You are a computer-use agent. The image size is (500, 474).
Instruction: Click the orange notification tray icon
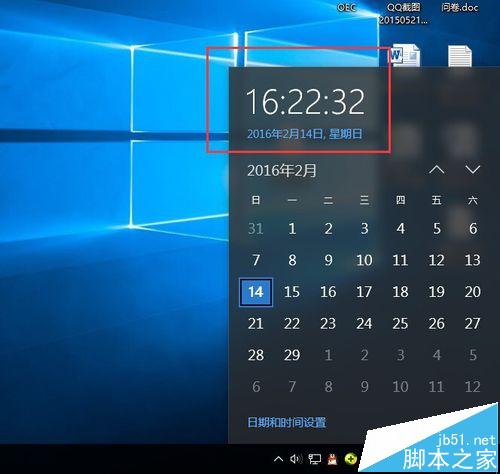point(332,459)
